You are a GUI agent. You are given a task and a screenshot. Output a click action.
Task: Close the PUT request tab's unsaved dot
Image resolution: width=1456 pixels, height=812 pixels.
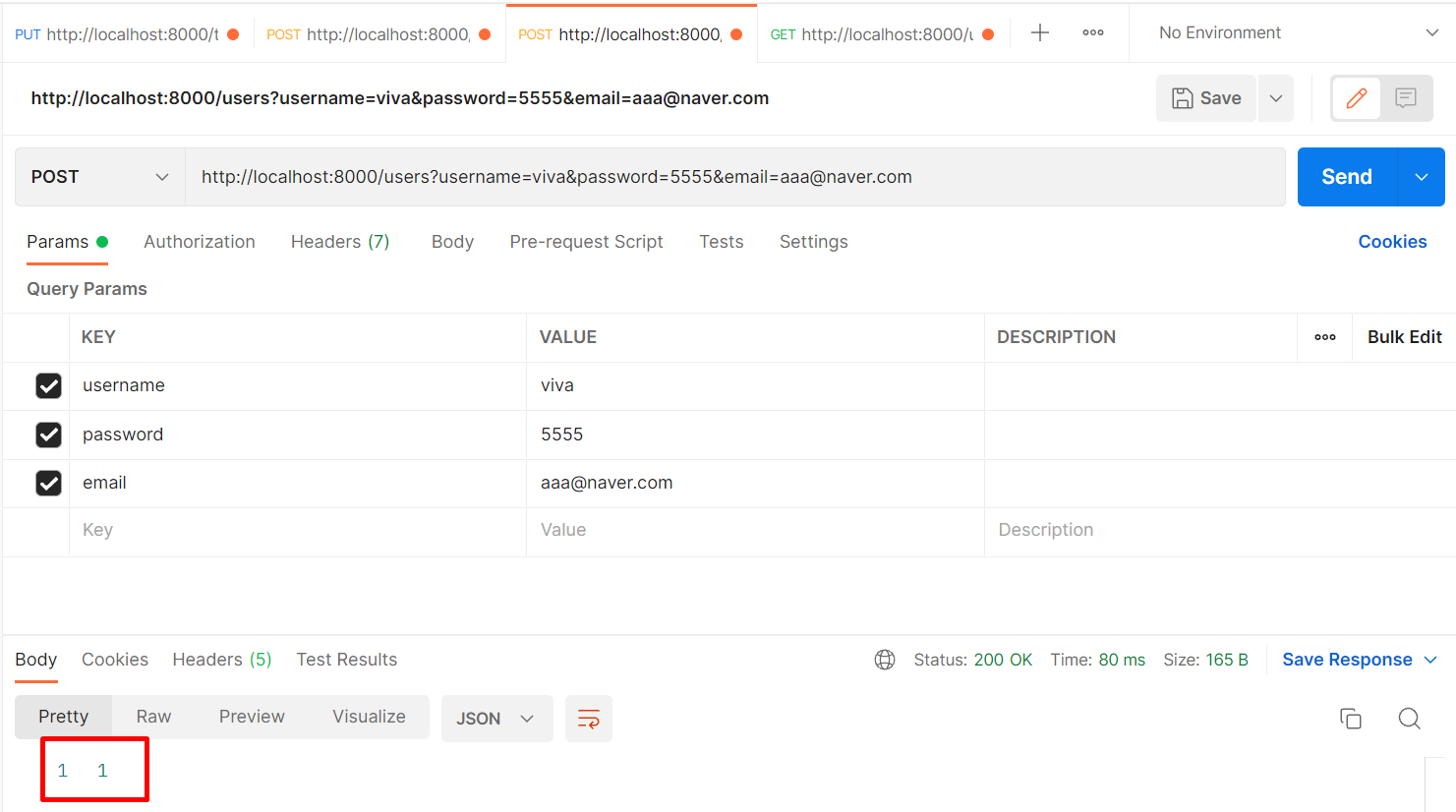(x=233, y=34)
